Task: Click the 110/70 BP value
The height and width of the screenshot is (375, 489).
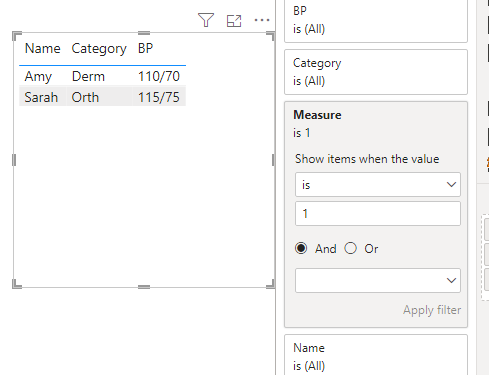Action: pos(159,77)
